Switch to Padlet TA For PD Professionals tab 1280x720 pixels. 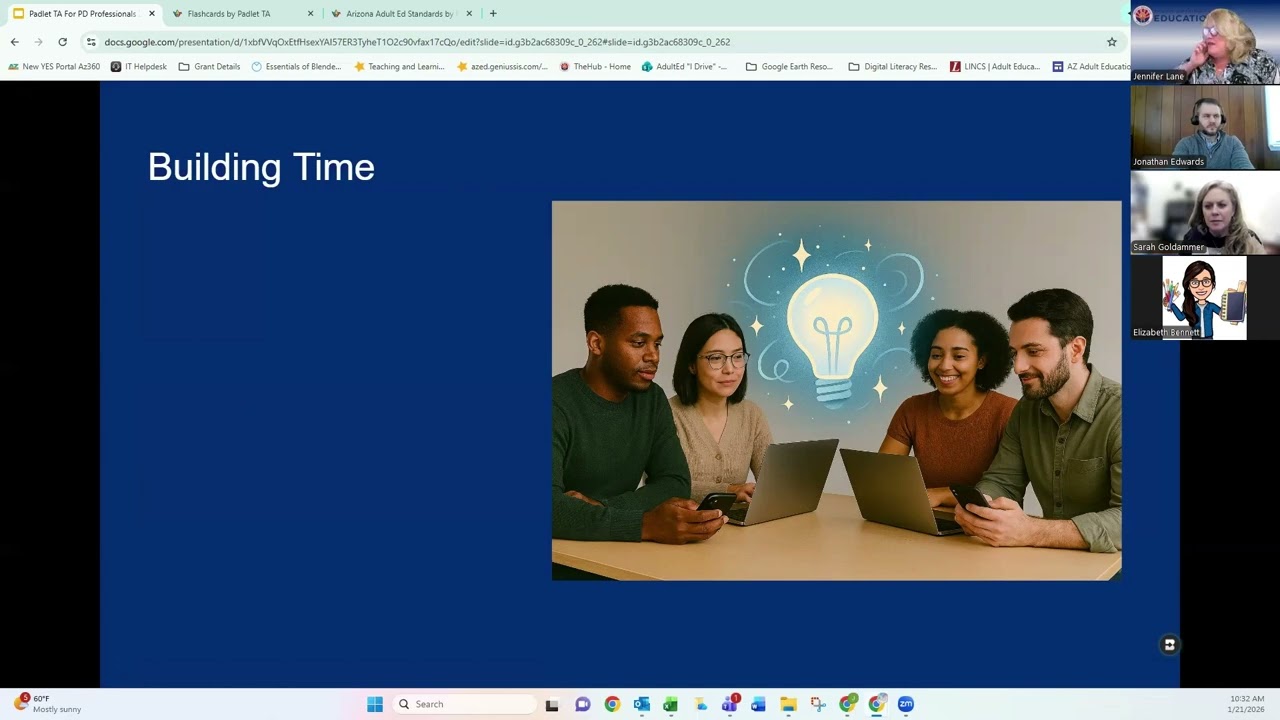coord(82,14)
